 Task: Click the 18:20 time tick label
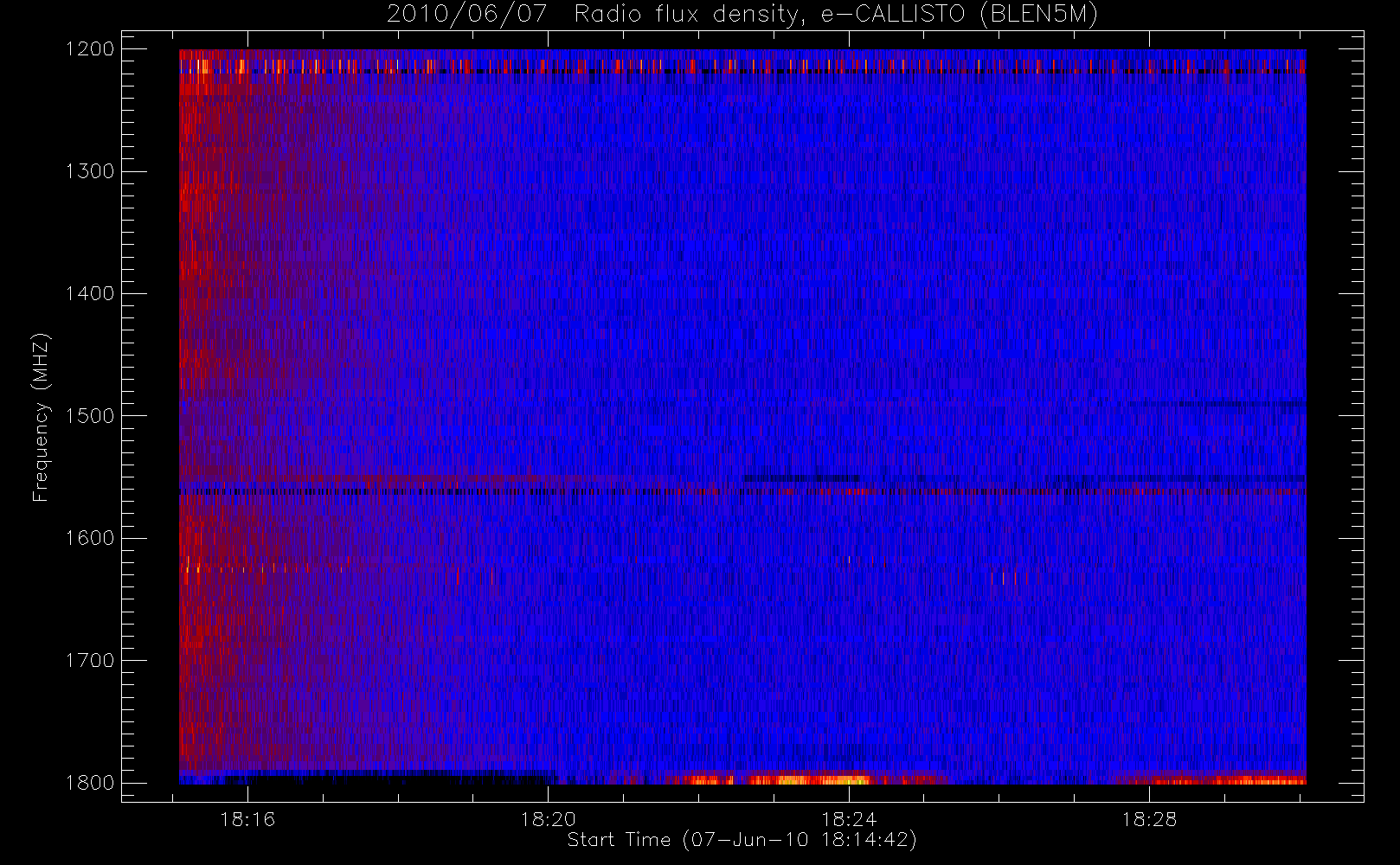tap(548, 819)
